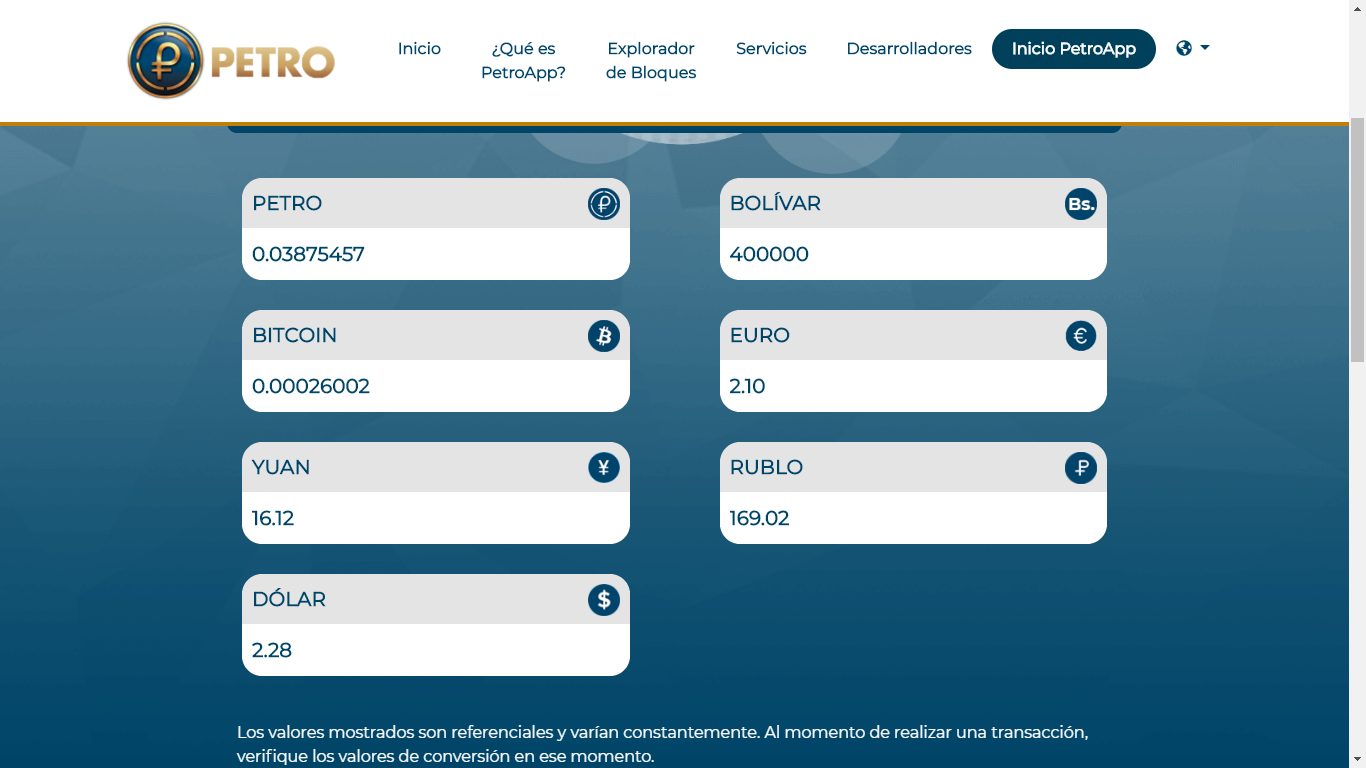Click the BITCOIN card label

pyautogui.click(x=294, y=335)
